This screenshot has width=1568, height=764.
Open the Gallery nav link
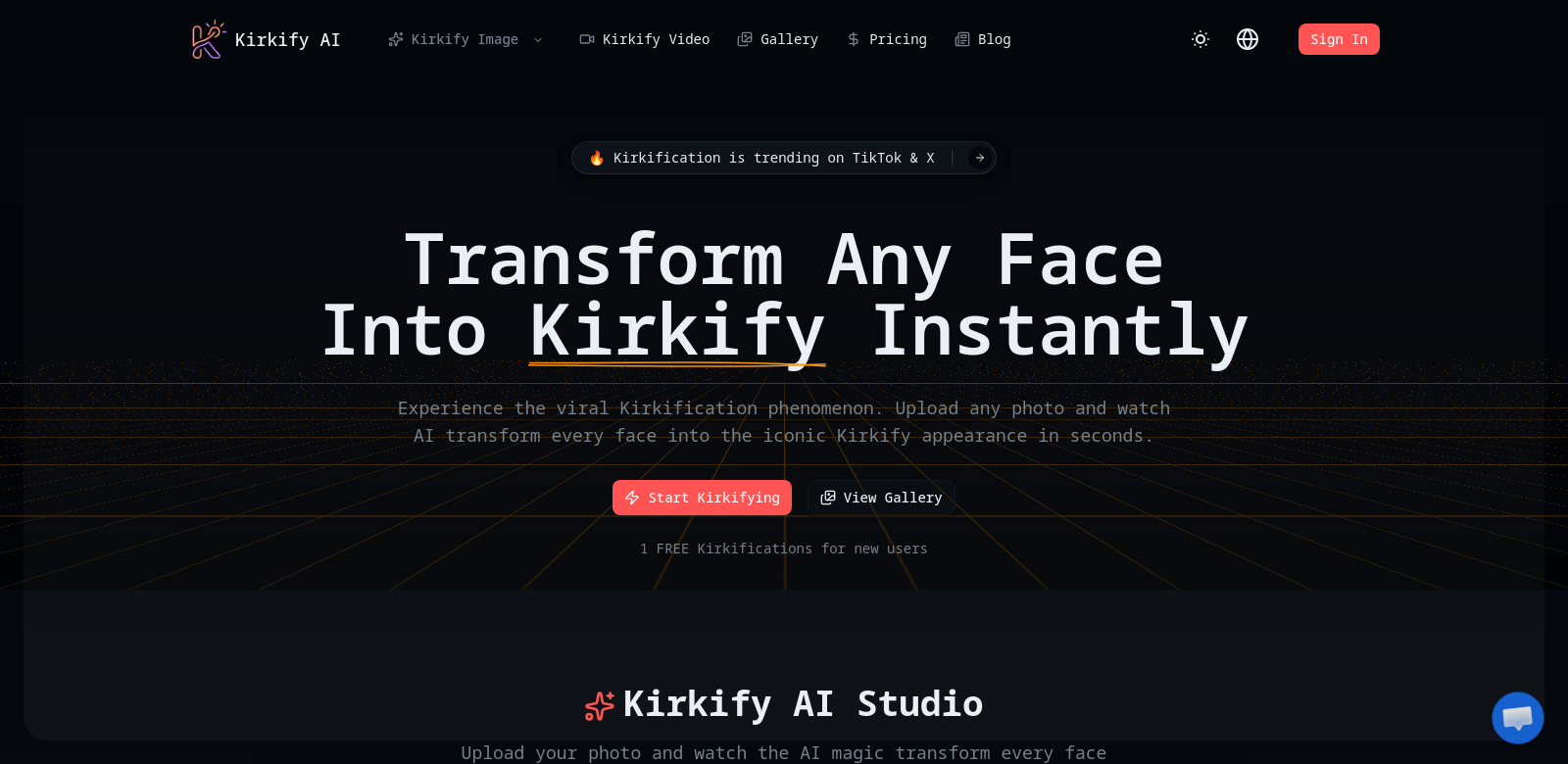tap(777, 39)
